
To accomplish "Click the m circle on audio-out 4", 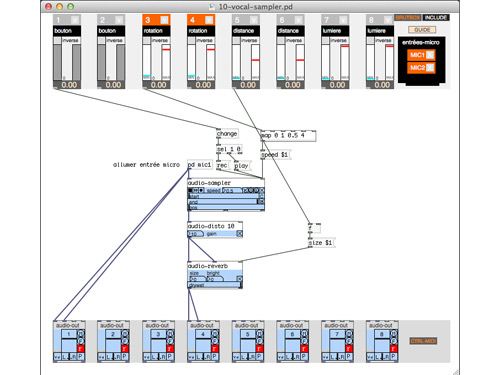I will coord(214,333).
